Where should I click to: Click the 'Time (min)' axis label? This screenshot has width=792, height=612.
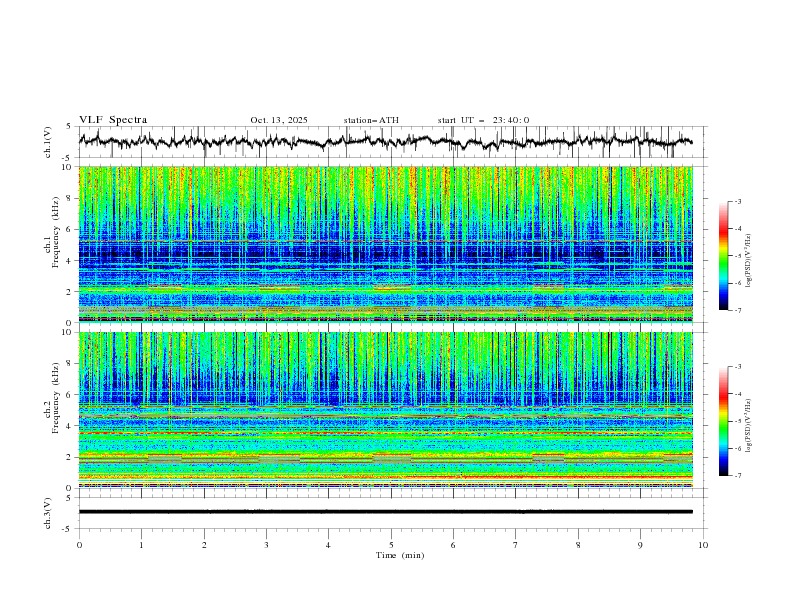pyautogui.click(x=400, y=555)
